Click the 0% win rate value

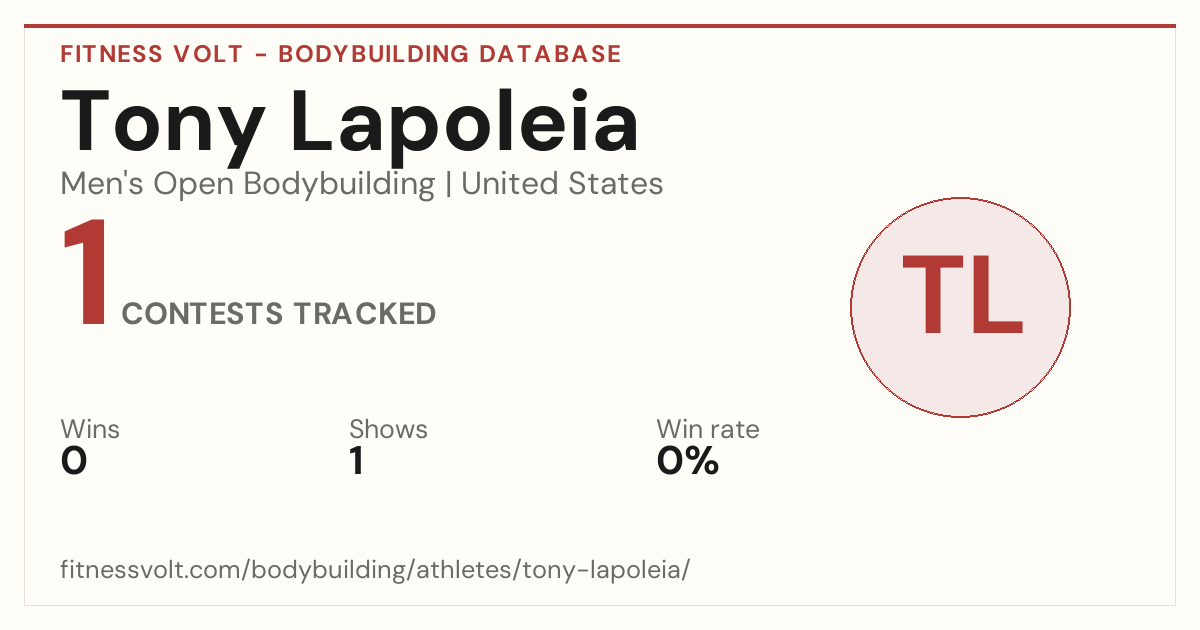(688, 461)
